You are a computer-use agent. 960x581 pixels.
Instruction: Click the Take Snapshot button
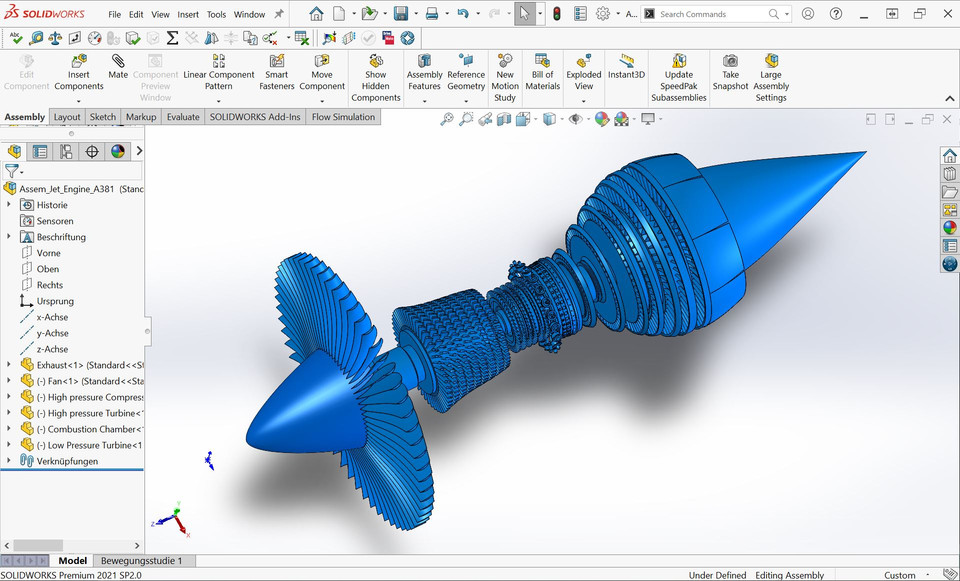click(730, 71)
